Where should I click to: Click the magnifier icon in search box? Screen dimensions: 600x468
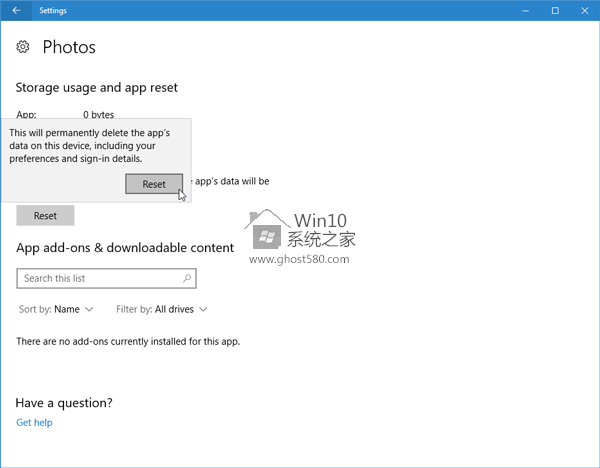pyautogui.click(x=187, y=278)
